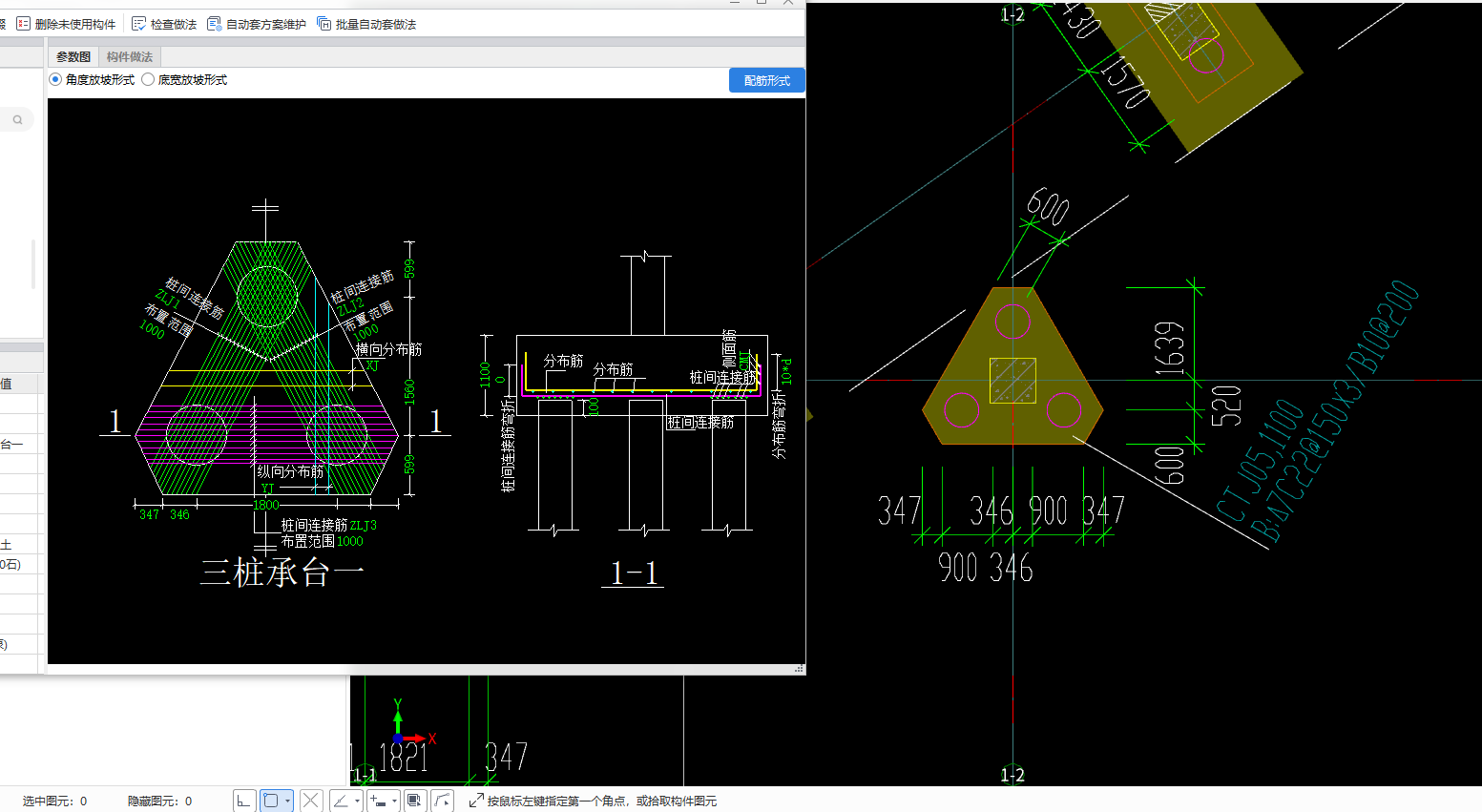Image resolution: width=1482 pixels, height=812 pixels.
Task: Click 删除未使用构件 toolbar button
Action: coord(66,24)
